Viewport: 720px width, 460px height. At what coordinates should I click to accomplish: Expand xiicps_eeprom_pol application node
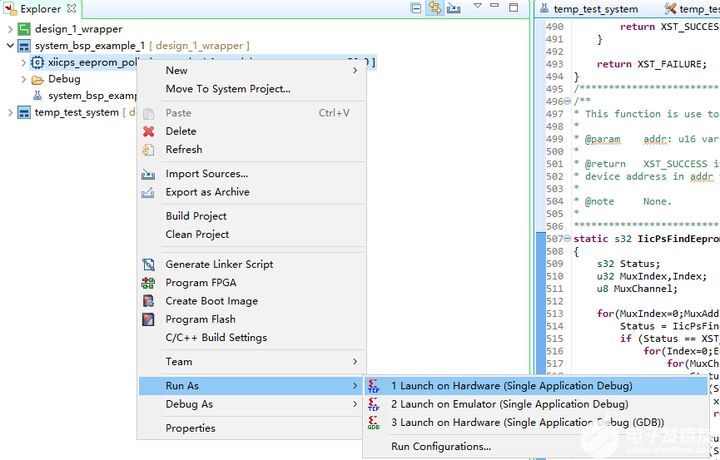tap(23, 62)
